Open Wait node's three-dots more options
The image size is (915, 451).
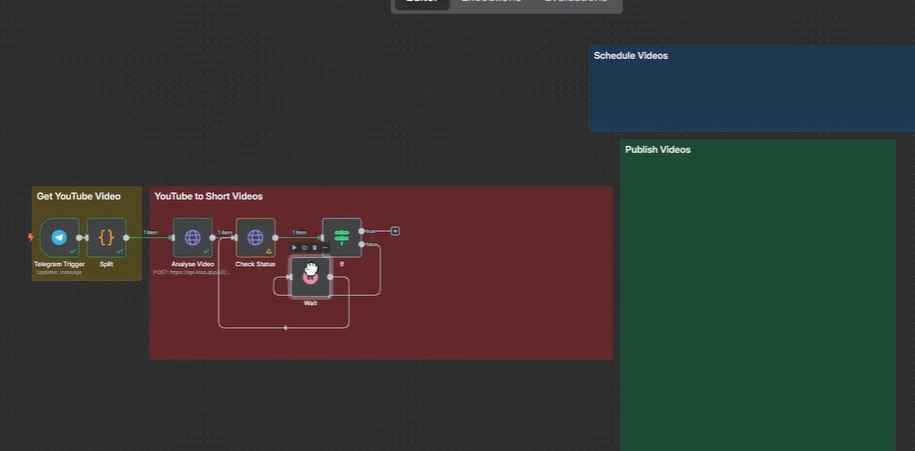tap(325, 248)
